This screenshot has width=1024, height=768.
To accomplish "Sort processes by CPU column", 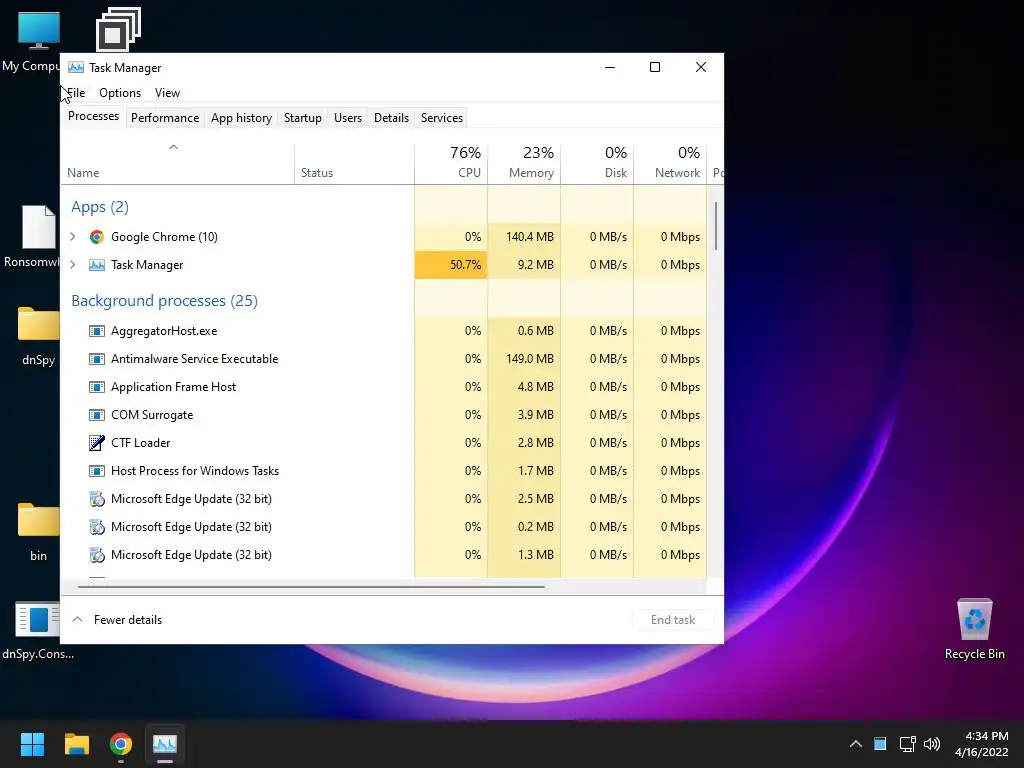I will [451, 163].
